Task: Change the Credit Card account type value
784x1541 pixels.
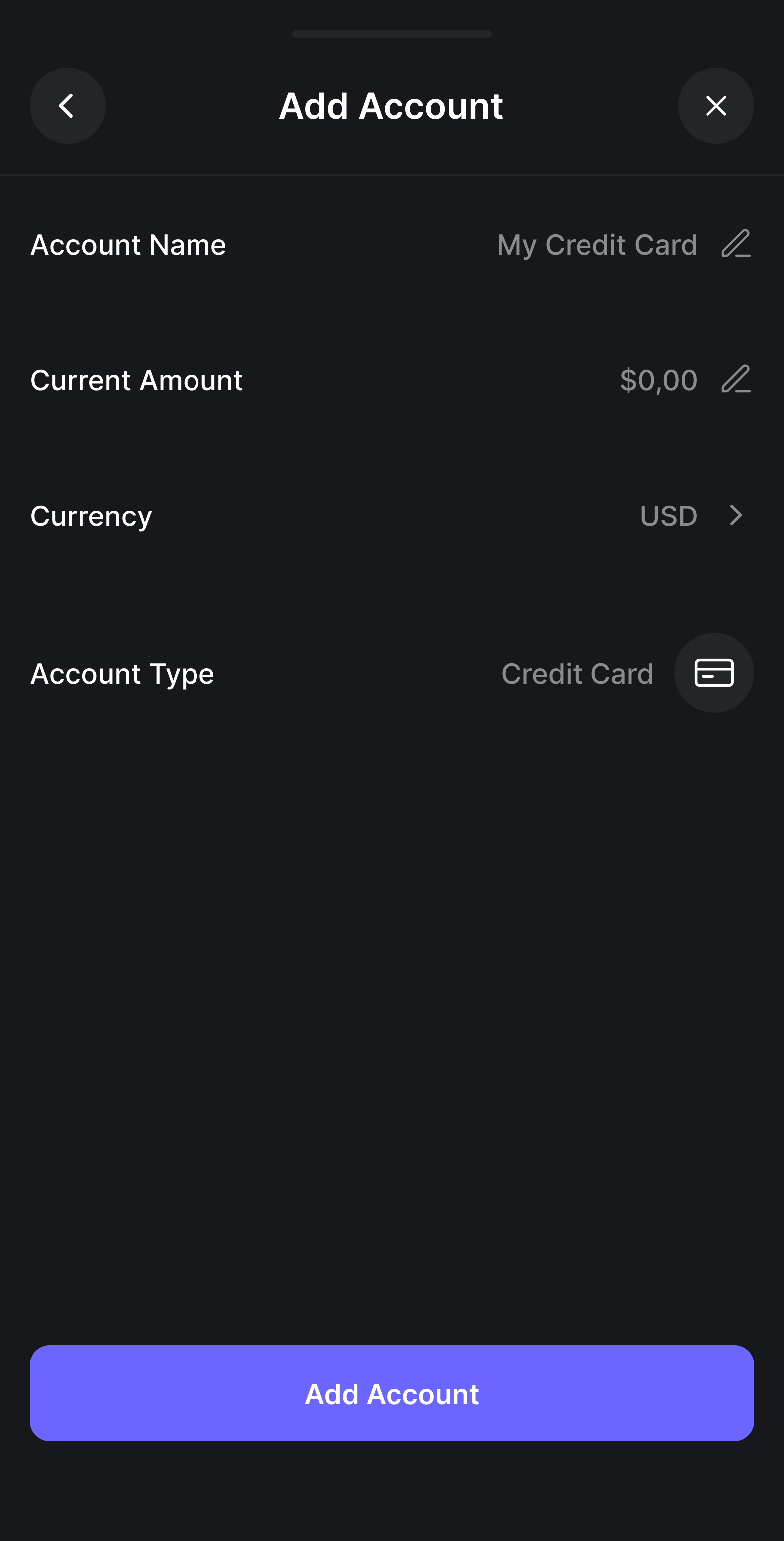Action: click(577, 674)
